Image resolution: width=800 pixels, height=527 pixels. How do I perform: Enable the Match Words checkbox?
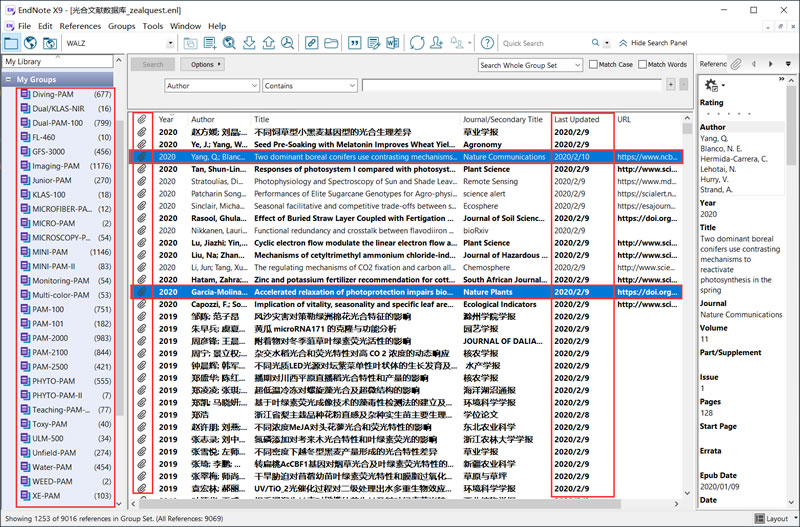click(x=642, y=65)
